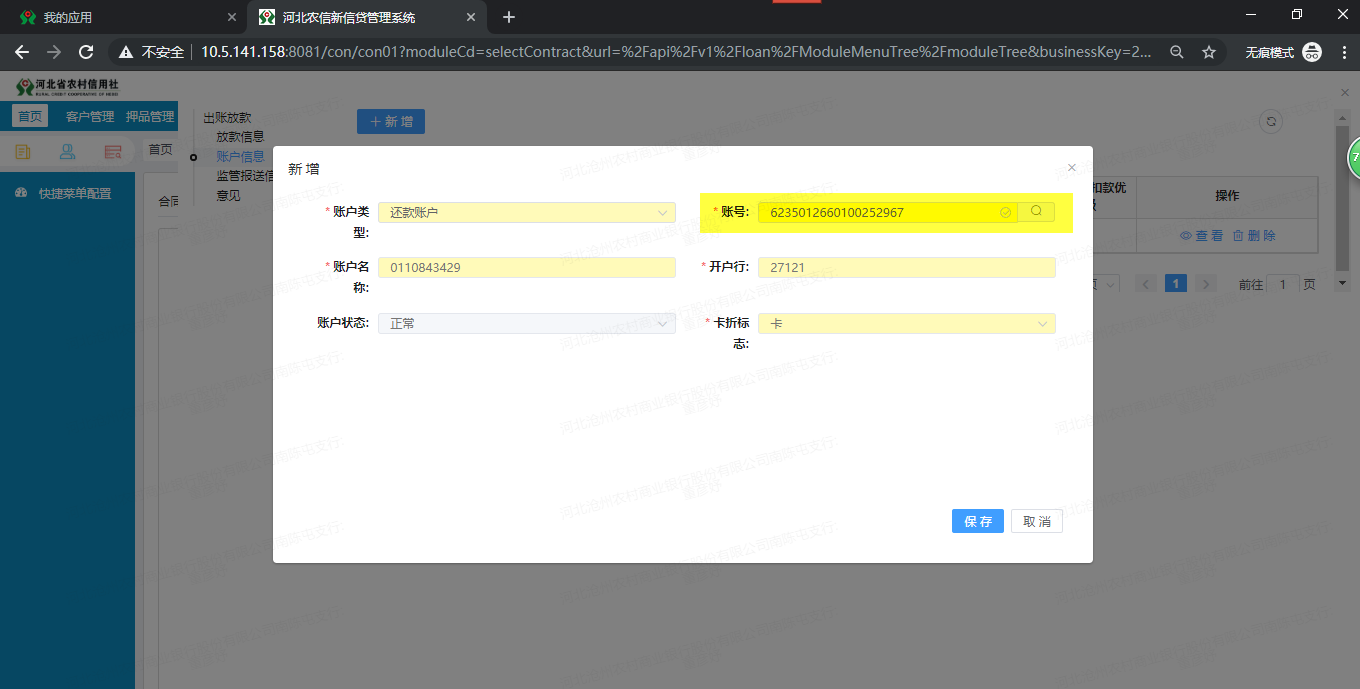Screen dimensions: 1360x689
Task: Click the blue user icon in sidebar toolbar
Action: [68, 152]
